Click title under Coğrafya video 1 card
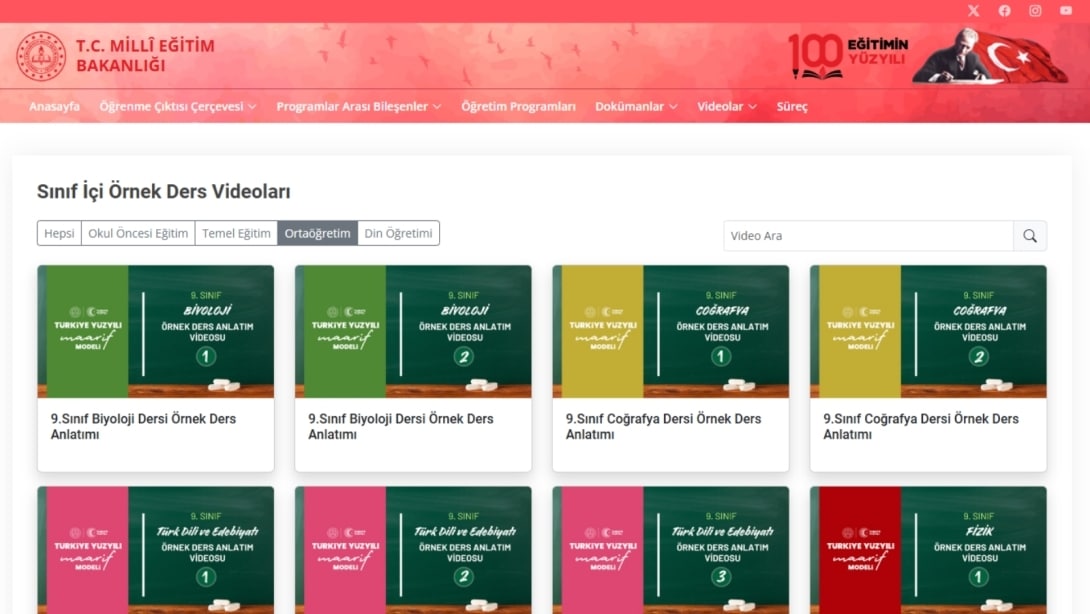 663,426
